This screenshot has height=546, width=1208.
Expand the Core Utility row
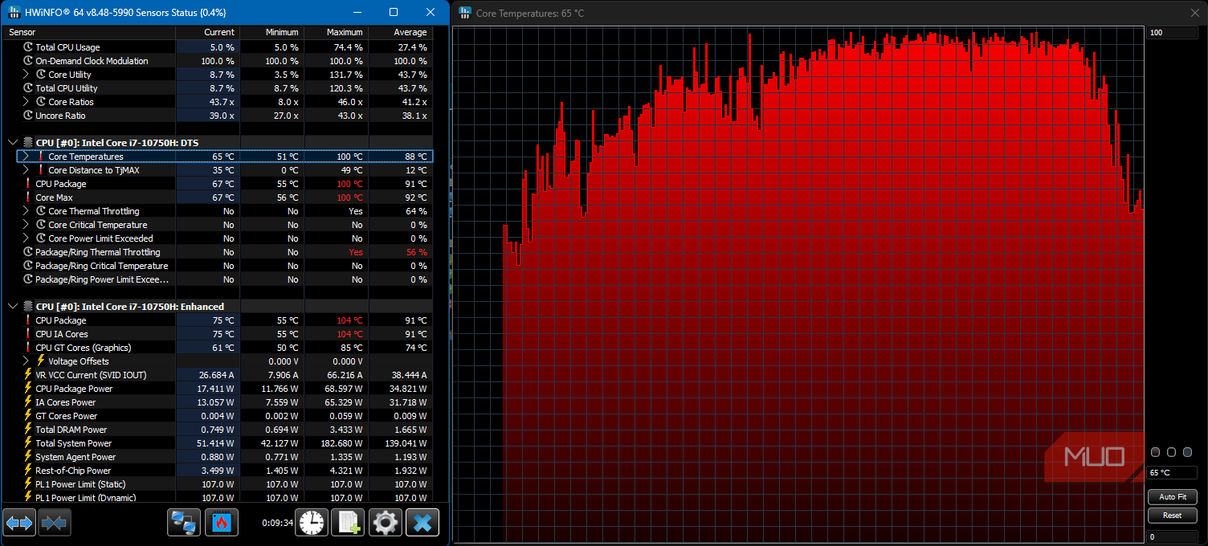click(x=27, y=74)
